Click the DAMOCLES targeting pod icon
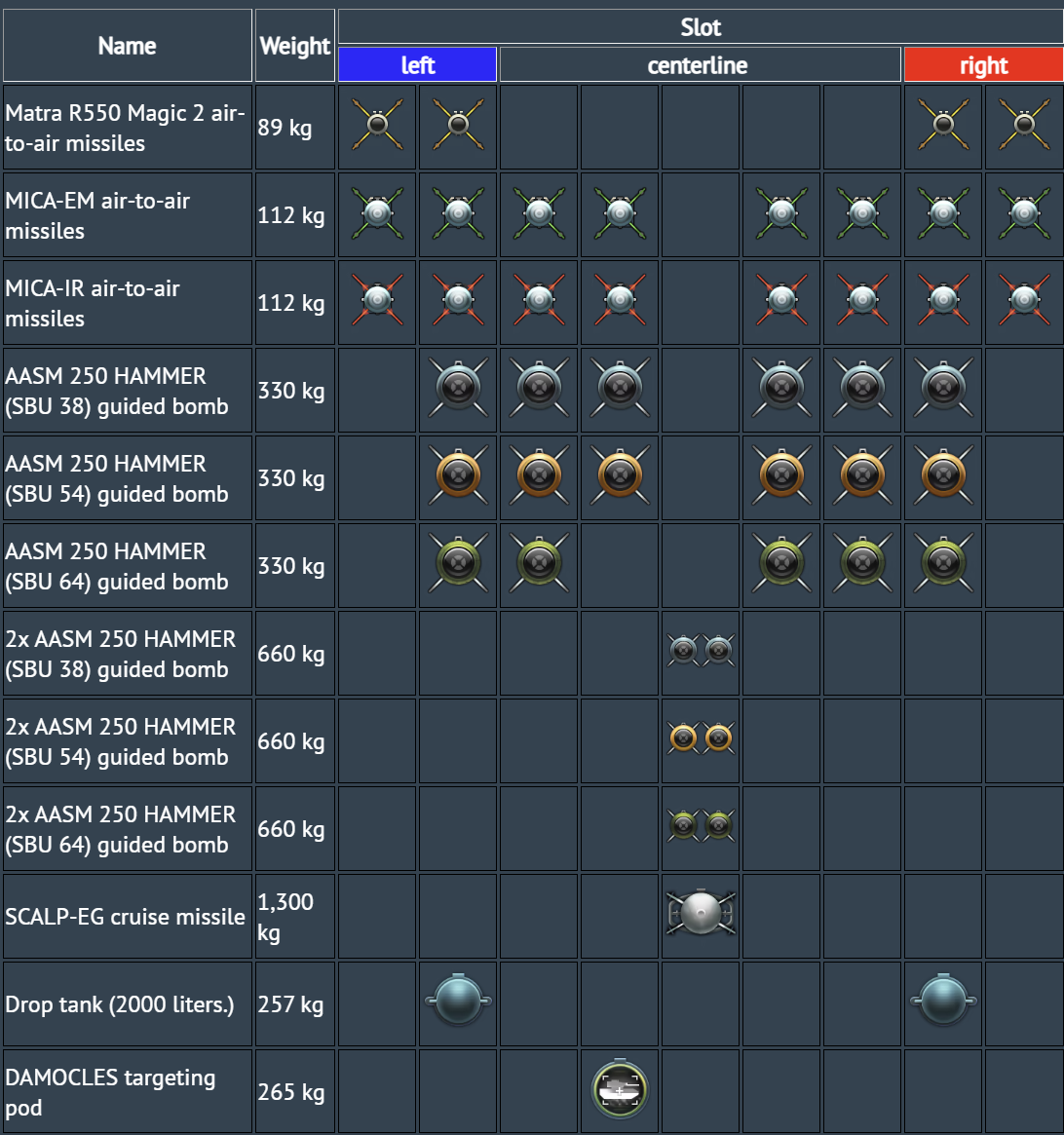Viewport: 1064px width, 1135px height. tap(620, 1088)
